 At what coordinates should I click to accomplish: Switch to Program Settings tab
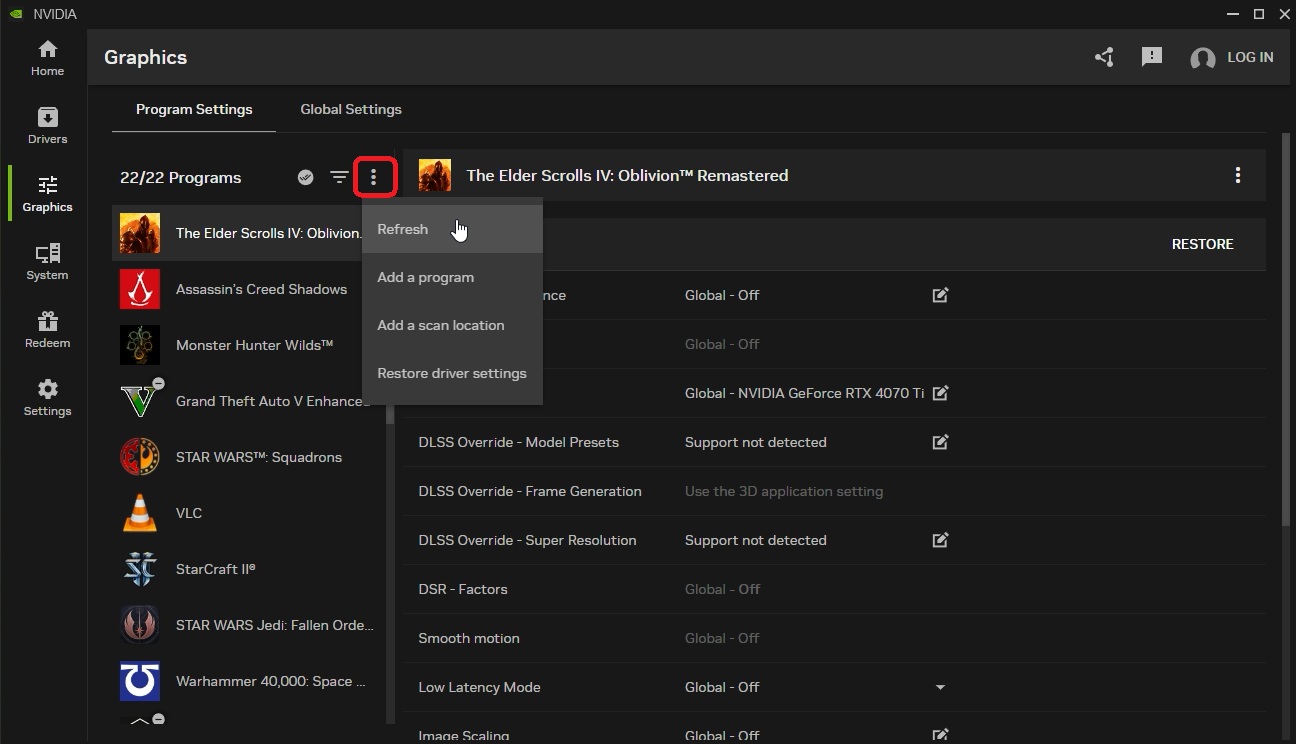(194, 109)
